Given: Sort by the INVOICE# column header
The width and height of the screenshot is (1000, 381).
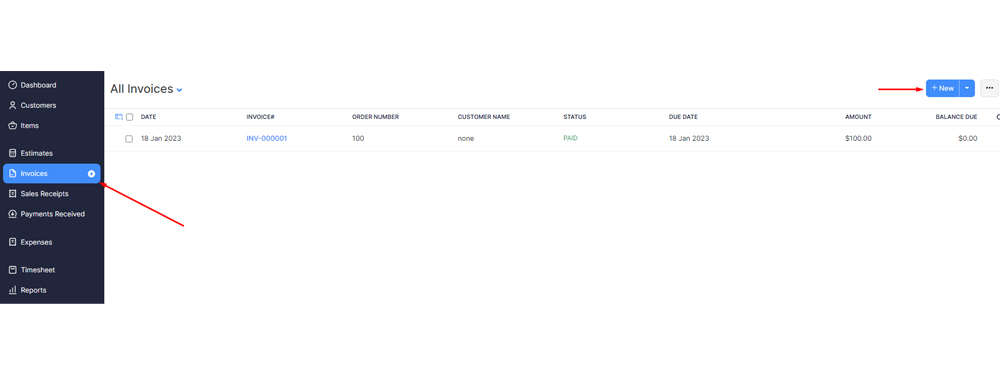Looking at the screenshot, I should [x=260, y=117].
